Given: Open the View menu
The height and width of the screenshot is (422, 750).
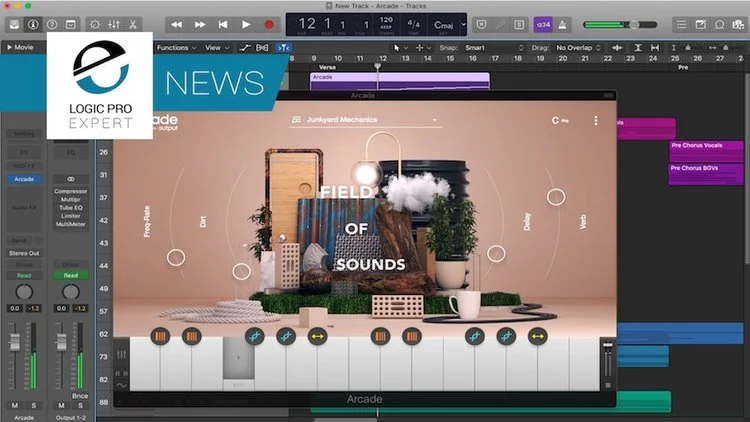Looking at the screenshot, I should [217, 48].
